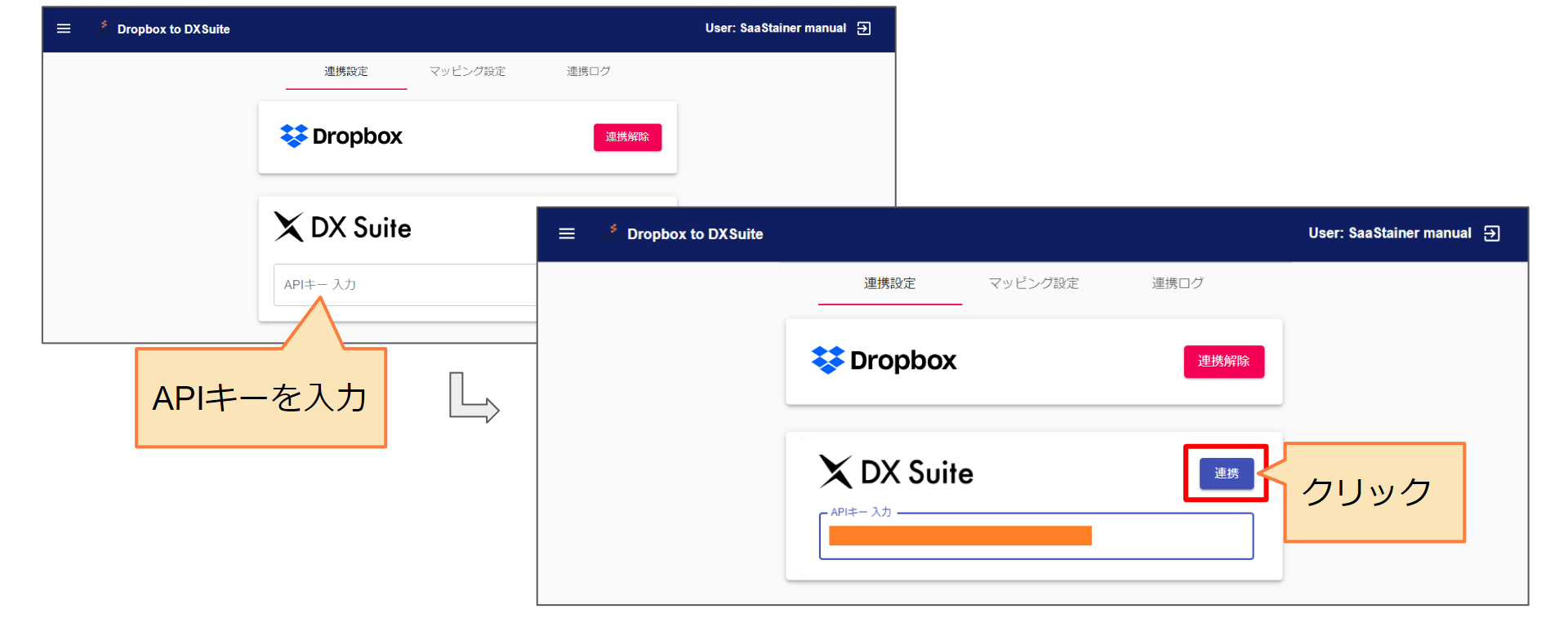1568x618 pixels.
Task: Click DX Suite logo in front window
Action: coord(896,472)
